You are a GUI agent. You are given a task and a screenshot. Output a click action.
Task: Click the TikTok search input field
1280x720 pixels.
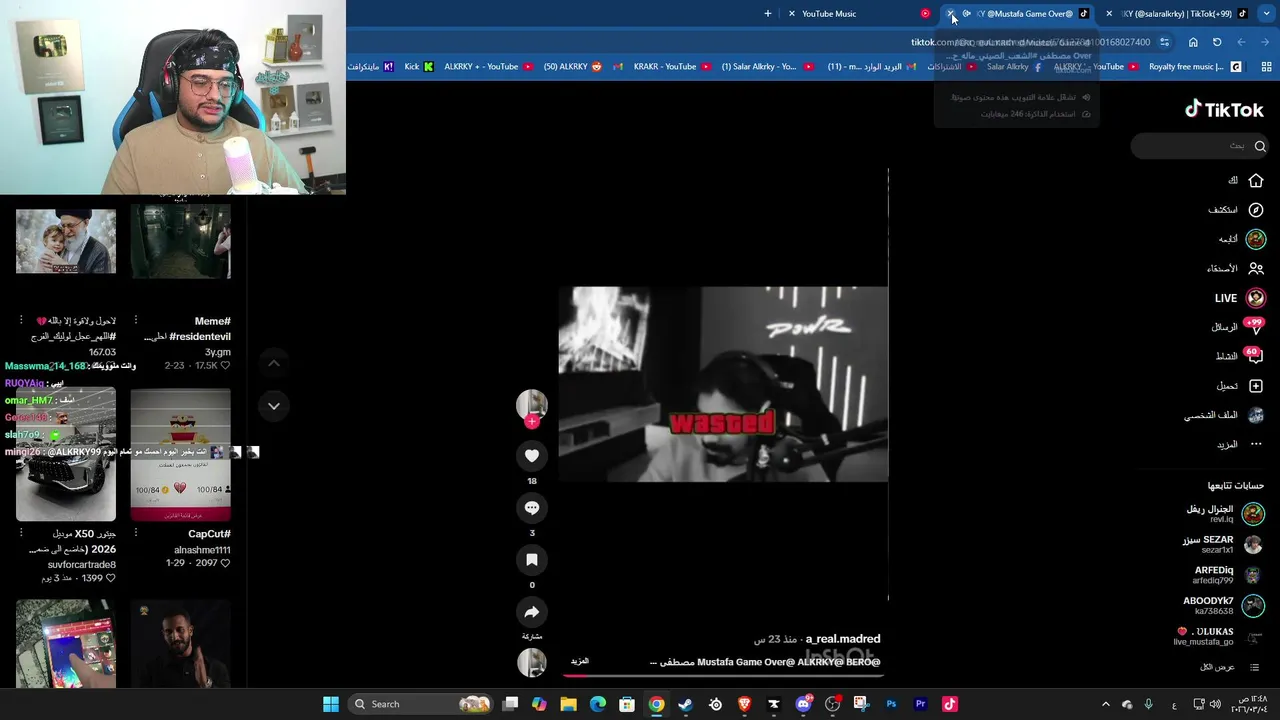(1200, 146)
